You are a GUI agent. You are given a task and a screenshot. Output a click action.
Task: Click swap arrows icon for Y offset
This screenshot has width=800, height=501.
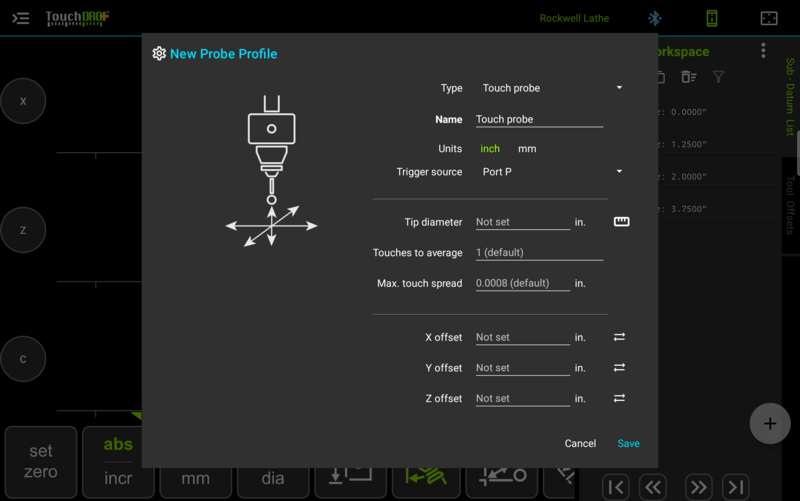pyautogui.click(x=619, y=368)
